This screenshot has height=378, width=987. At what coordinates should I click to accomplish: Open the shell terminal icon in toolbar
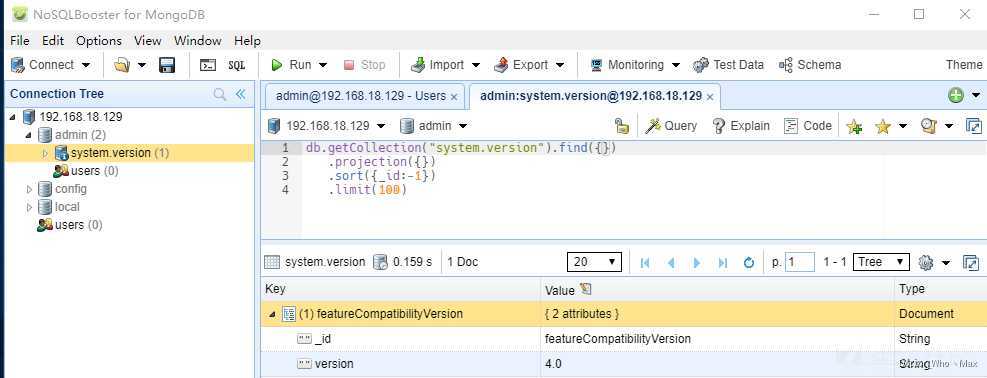coord(208,65)
